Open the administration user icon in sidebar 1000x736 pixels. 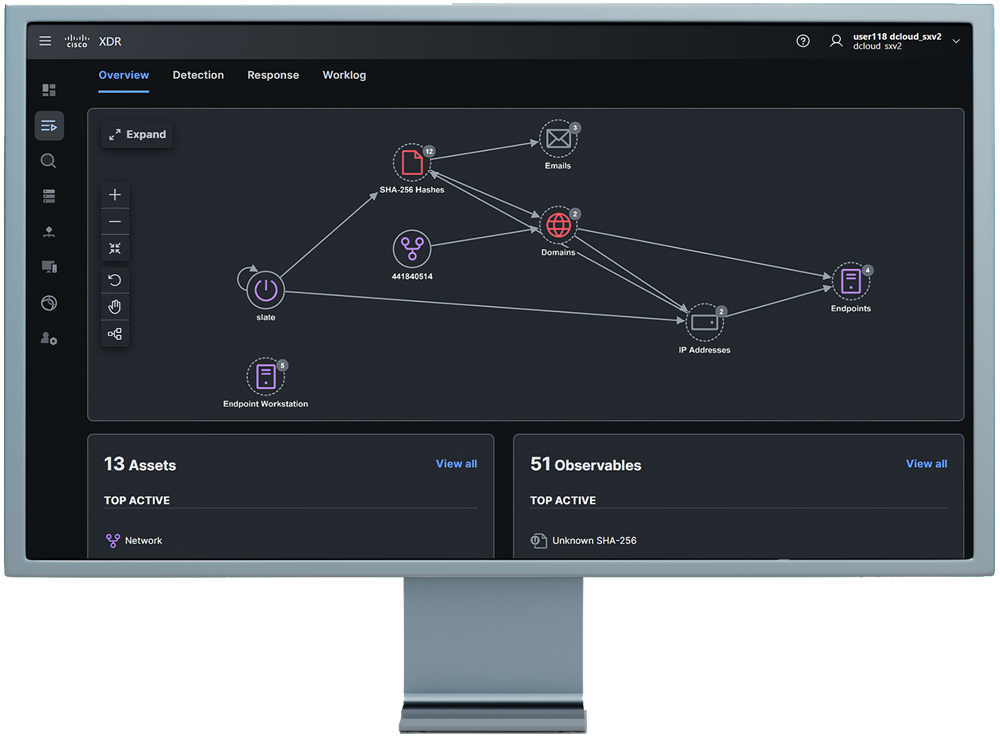pos(47,339)
